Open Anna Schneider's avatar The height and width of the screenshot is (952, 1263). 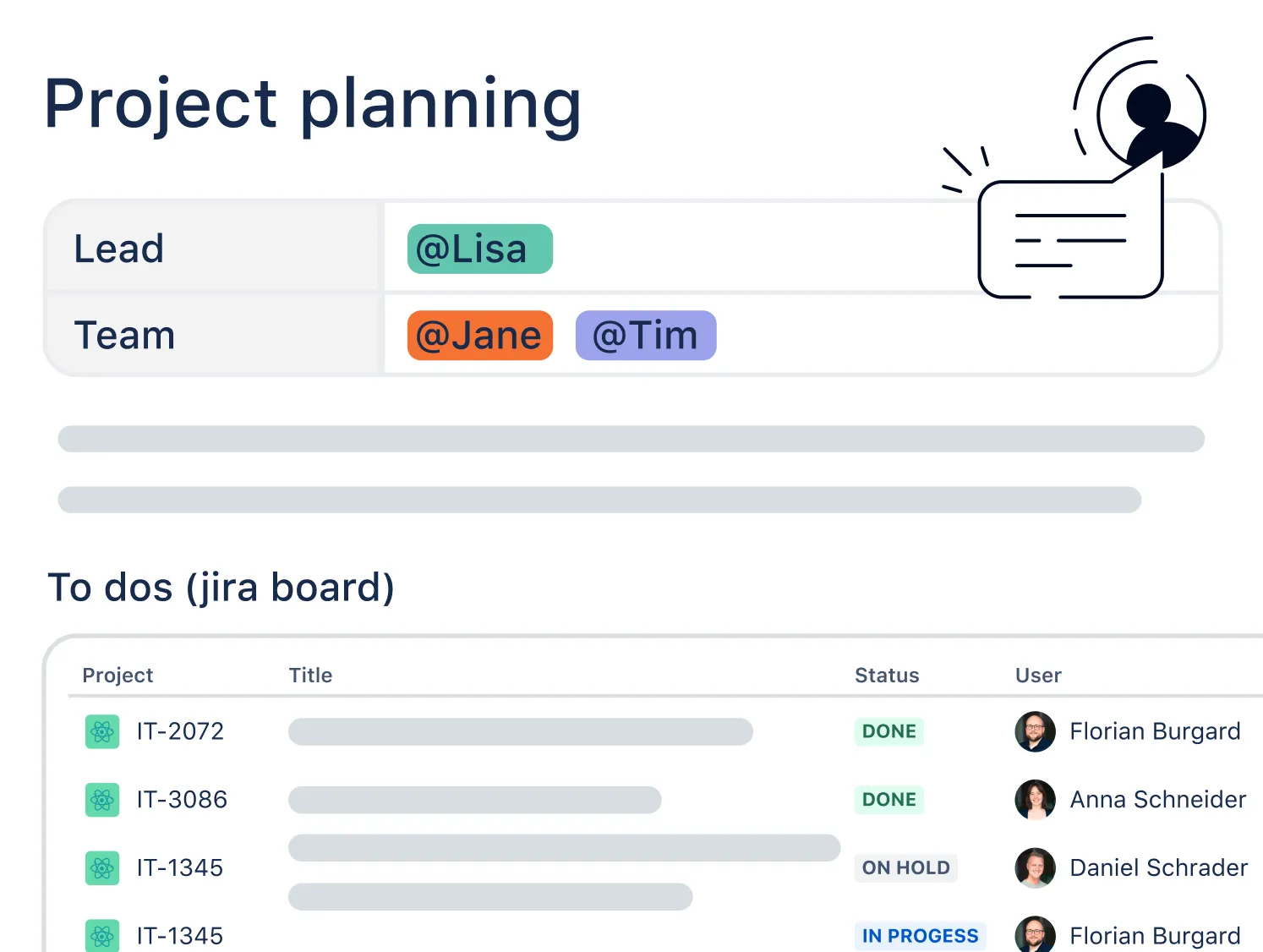coord(1035,800)
